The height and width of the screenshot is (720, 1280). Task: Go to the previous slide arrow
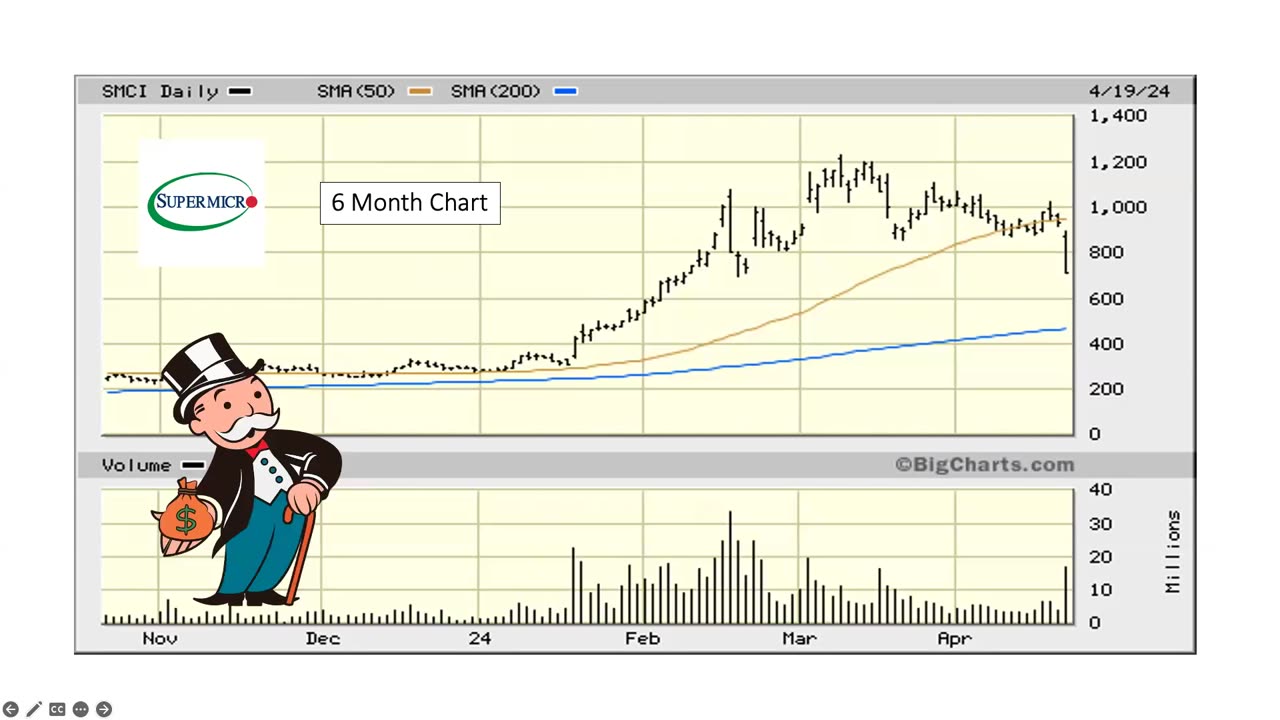click(x=11, y=709)
